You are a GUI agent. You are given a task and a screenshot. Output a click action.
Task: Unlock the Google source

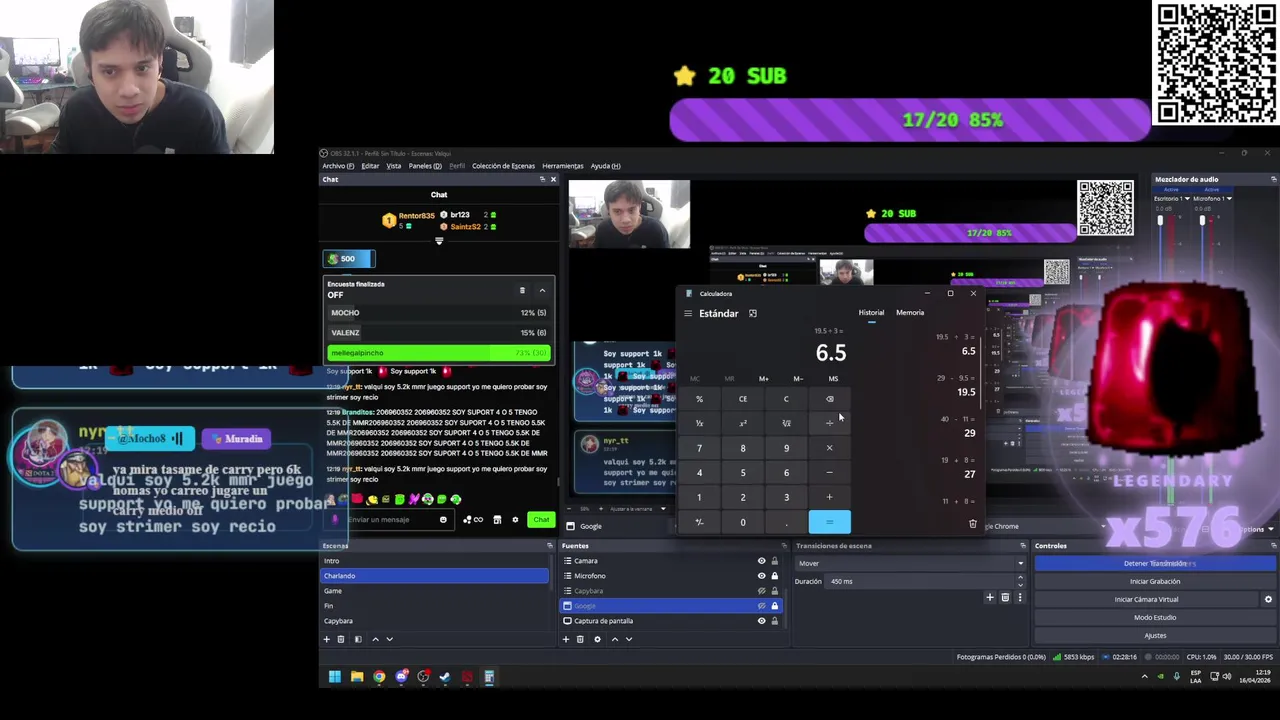point(774,606)
